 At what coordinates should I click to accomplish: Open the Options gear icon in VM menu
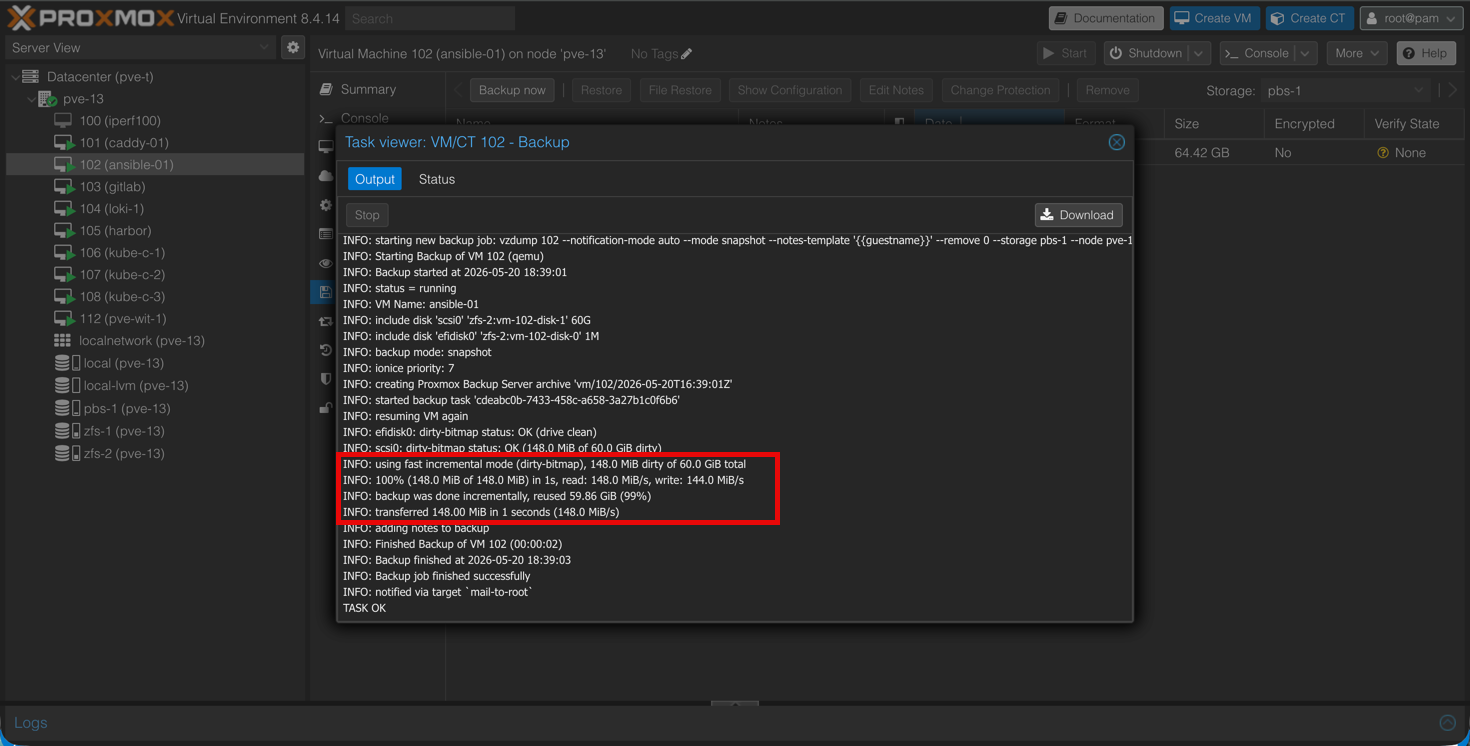[326, 205]
